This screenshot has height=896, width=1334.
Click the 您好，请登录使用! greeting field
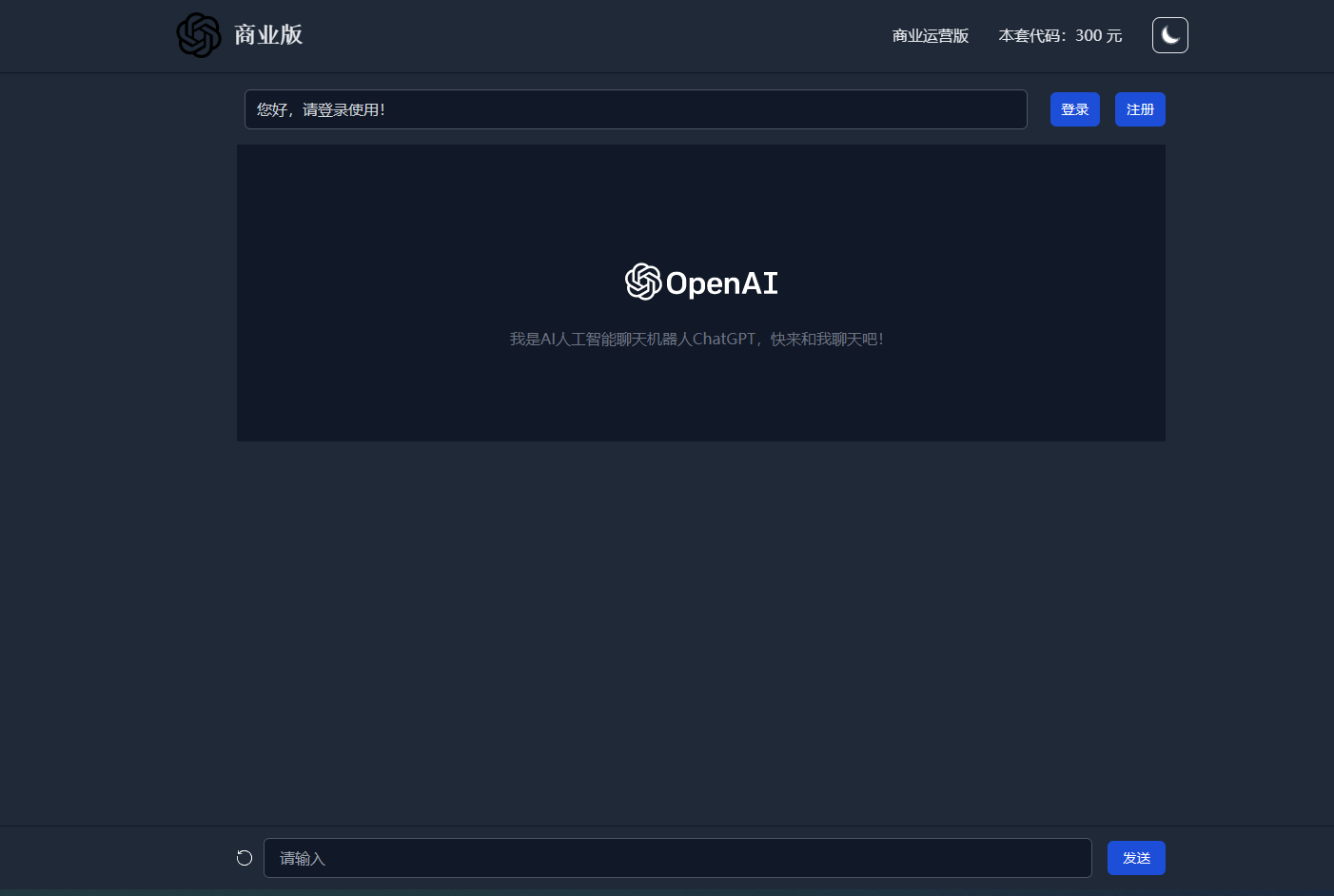tap(636, 109)
